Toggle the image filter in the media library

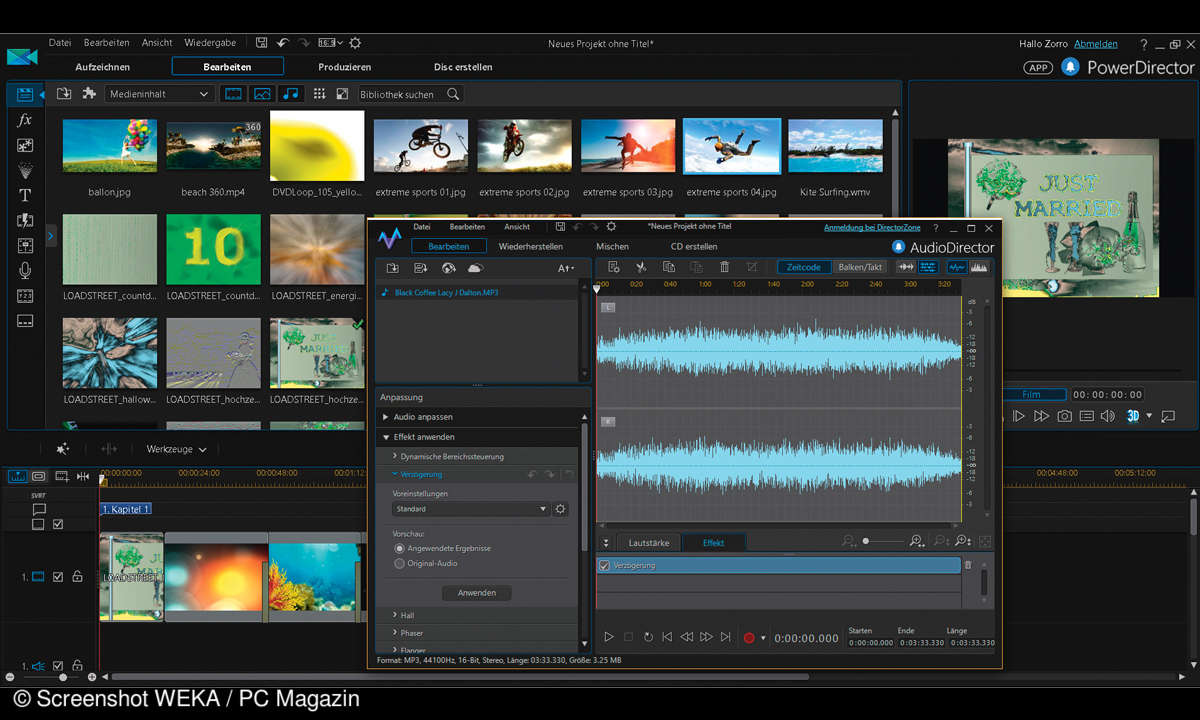[262, 94]
